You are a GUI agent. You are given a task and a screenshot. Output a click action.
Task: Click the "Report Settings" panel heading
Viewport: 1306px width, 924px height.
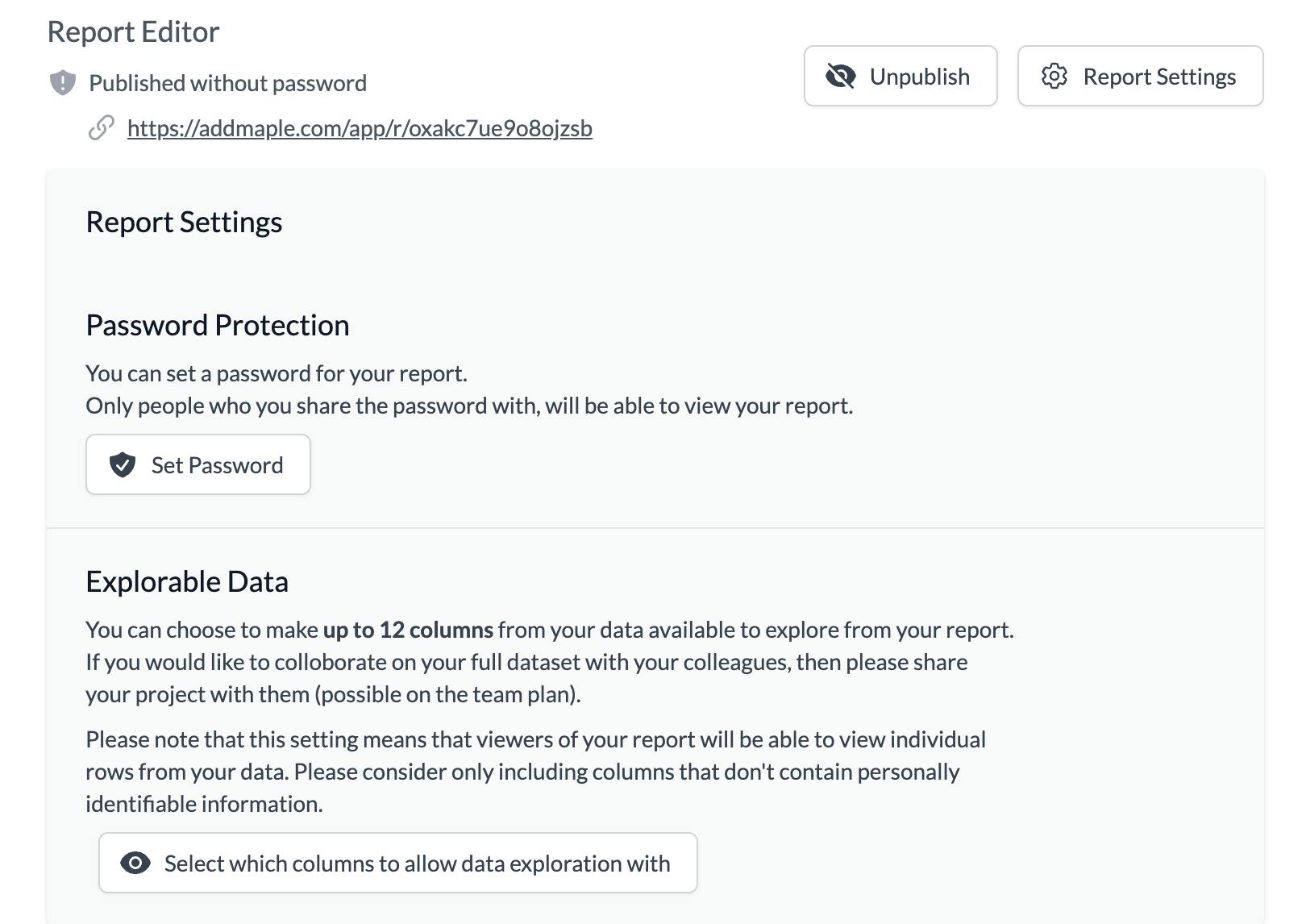tap(184, 222)
